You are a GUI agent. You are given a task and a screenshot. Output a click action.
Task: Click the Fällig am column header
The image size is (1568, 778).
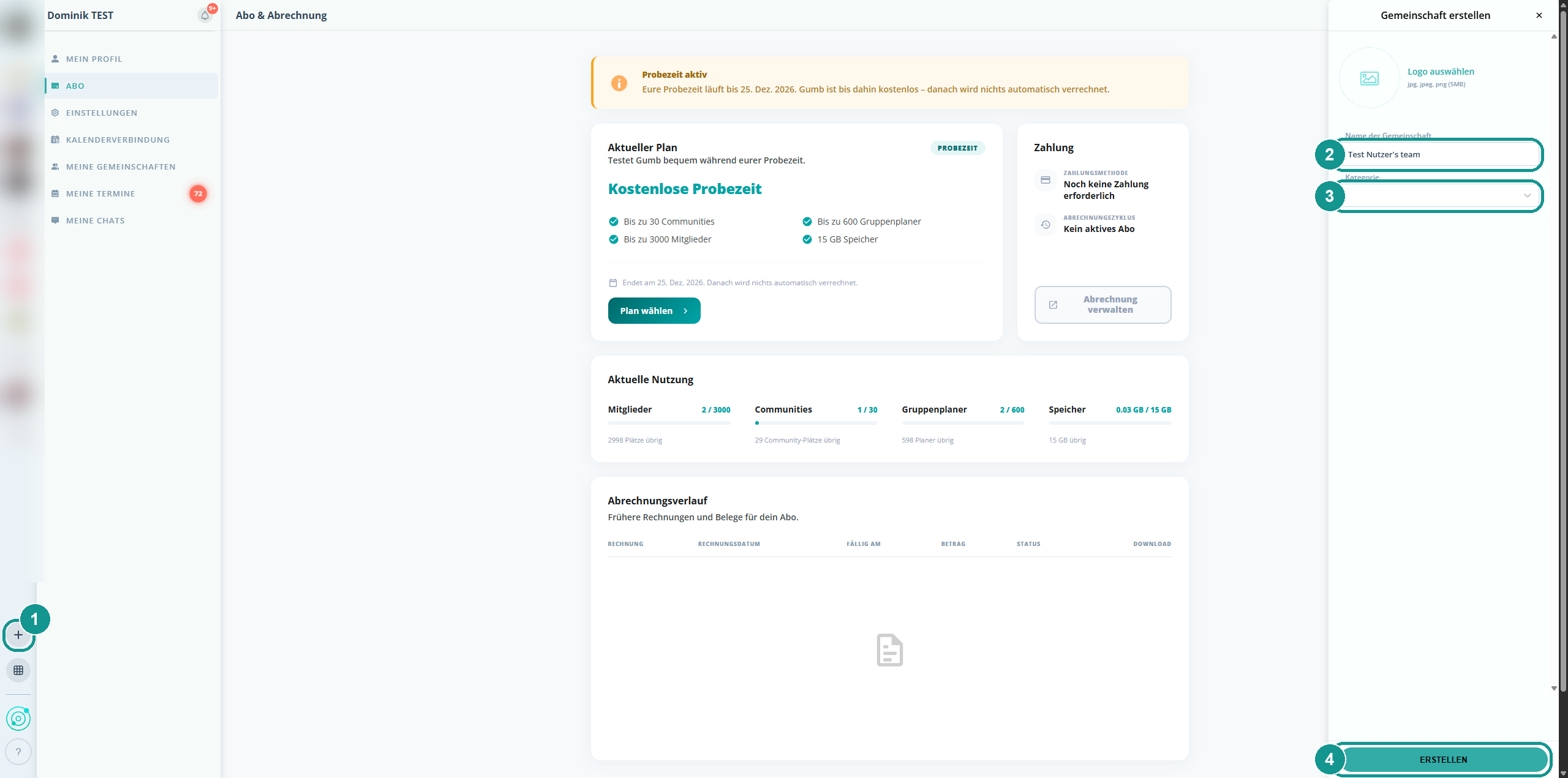(x=864, y=544)
